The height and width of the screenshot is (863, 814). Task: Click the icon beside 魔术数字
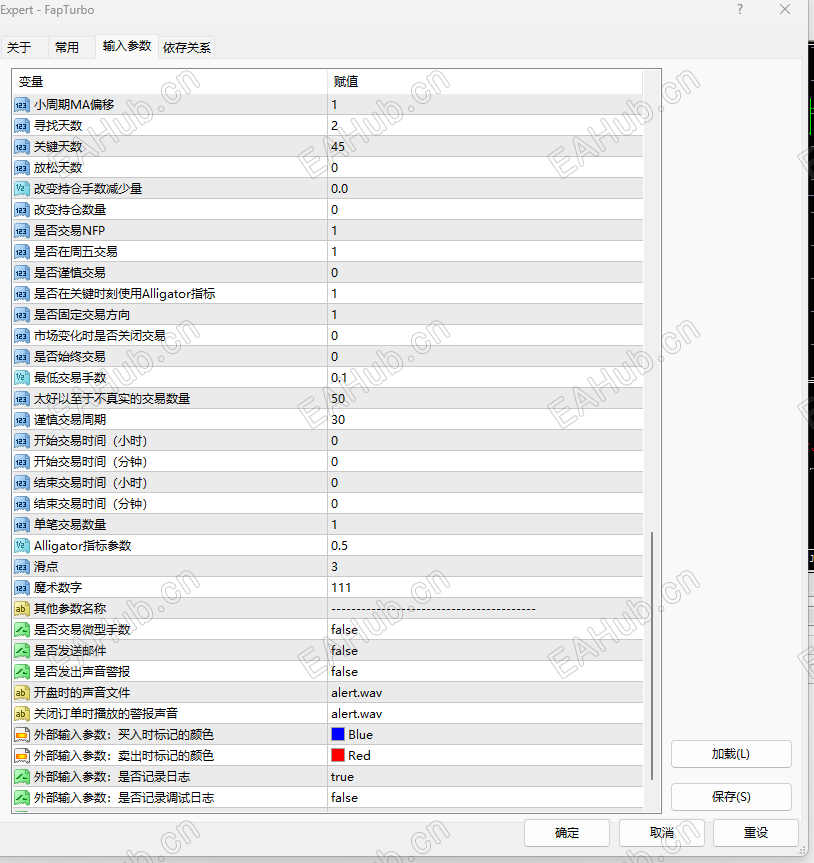(x=21, y=588)
